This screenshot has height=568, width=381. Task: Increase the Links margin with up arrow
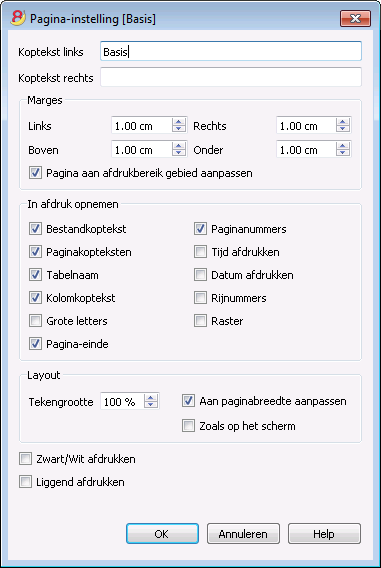pos(179,122)
